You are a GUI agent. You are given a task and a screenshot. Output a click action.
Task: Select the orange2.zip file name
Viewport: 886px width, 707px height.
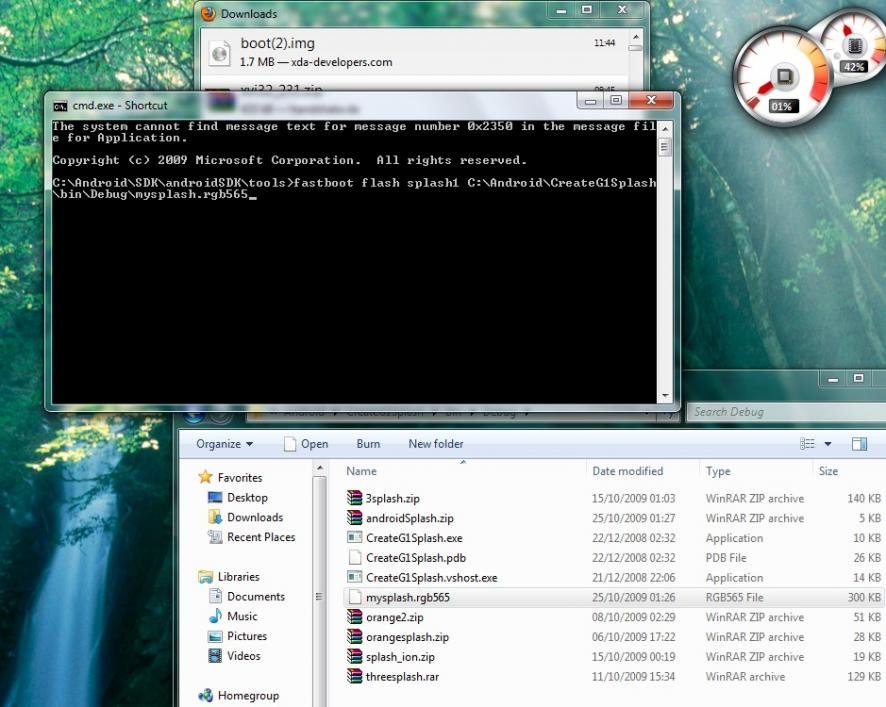click(x=394, y=617)
